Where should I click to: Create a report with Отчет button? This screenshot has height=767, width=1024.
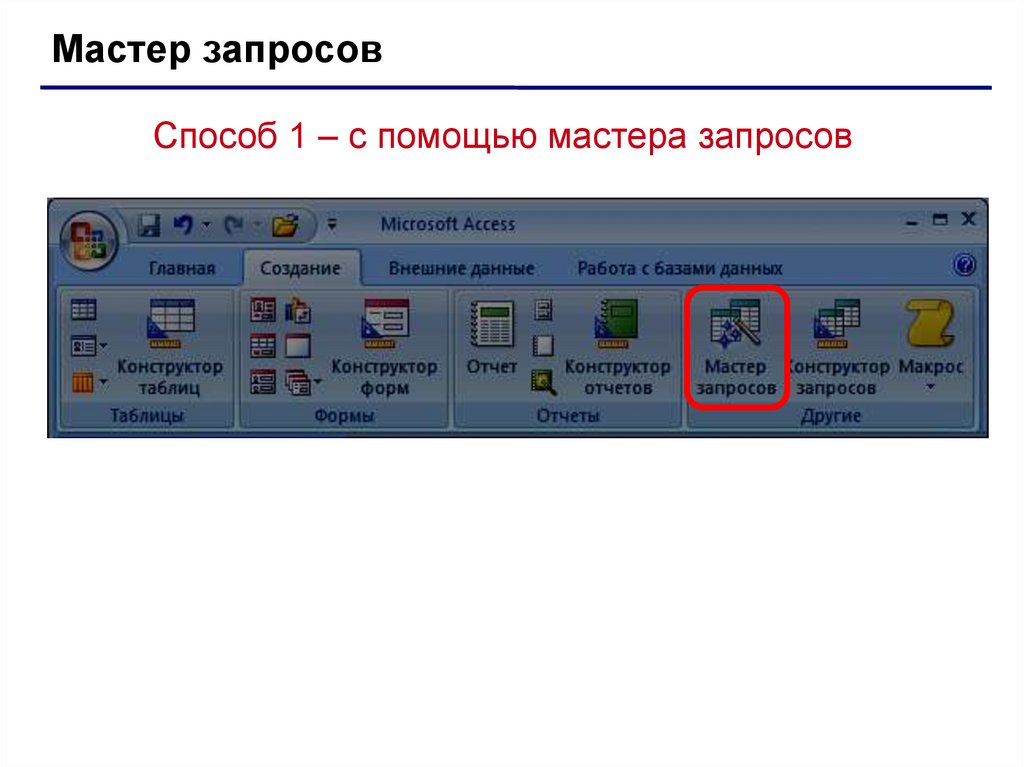click(492, 338)
